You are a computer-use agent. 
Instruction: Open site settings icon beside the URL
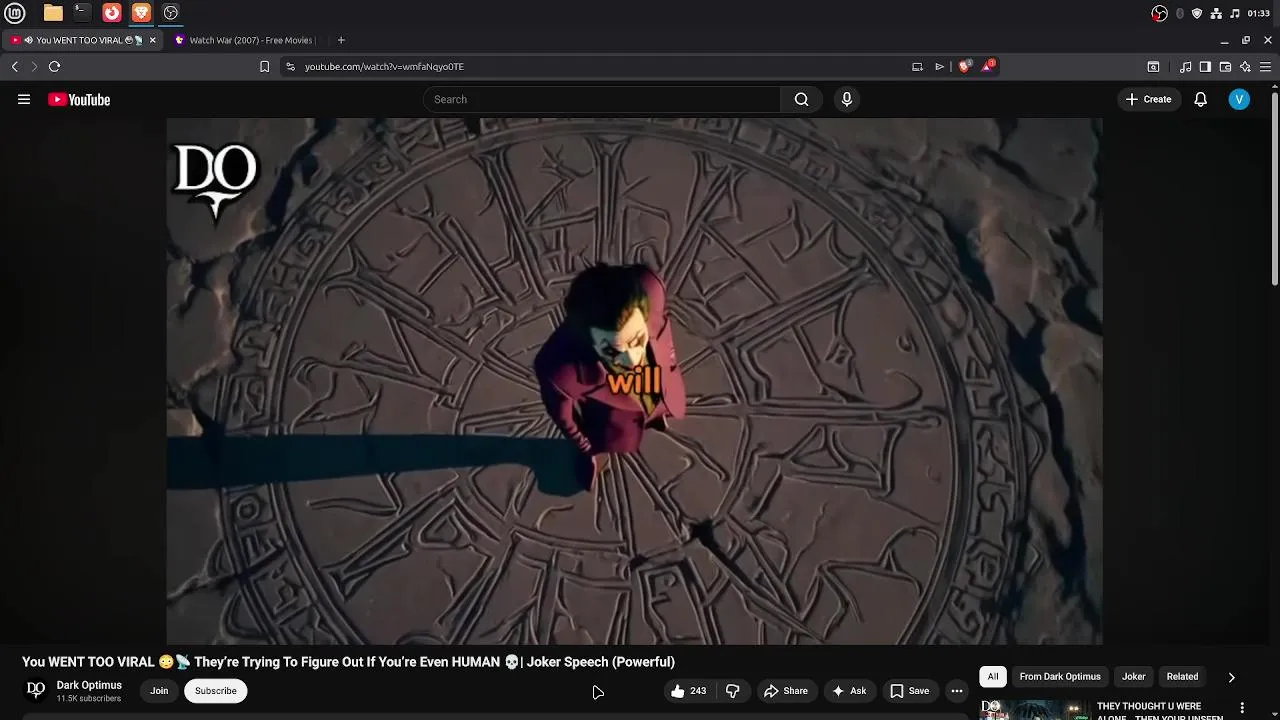click(x=290, y=67)
